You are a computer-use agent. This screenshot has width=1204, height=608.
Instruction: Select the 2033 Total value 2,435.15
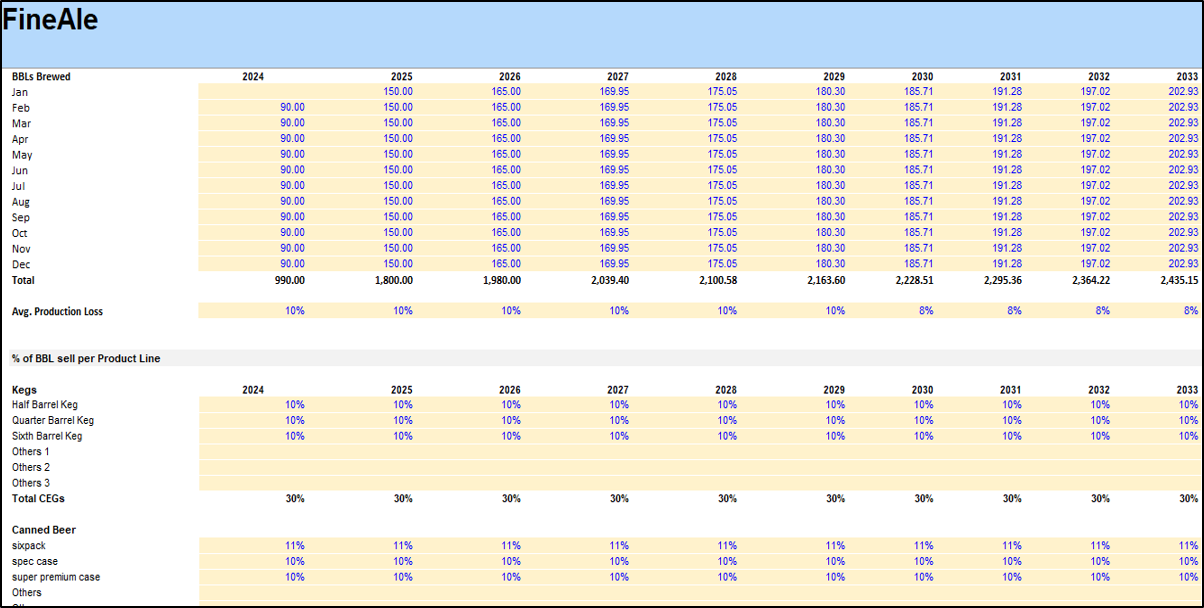1176,280
